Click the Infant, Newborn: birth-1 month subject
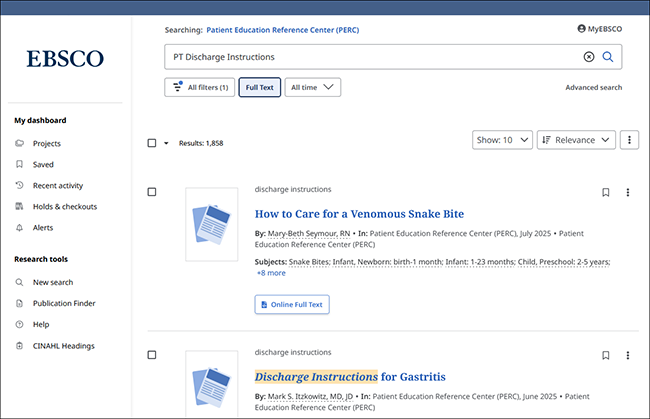650x419 pixels. 388,262
